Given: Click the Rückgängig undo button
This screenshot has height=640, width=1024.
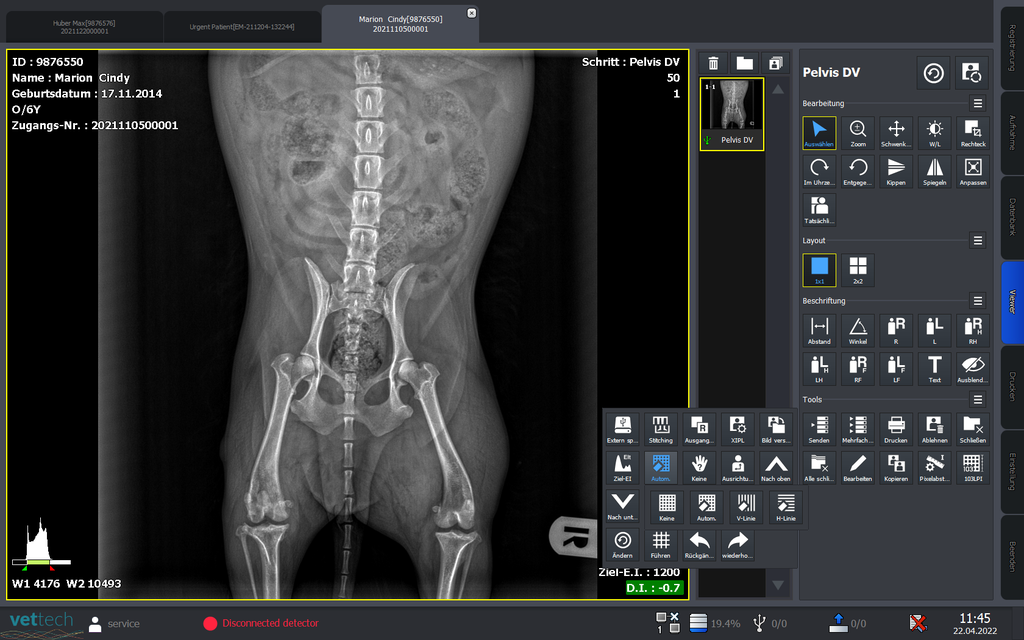Looking at the screenshot, I should click(x=699, y=545).
